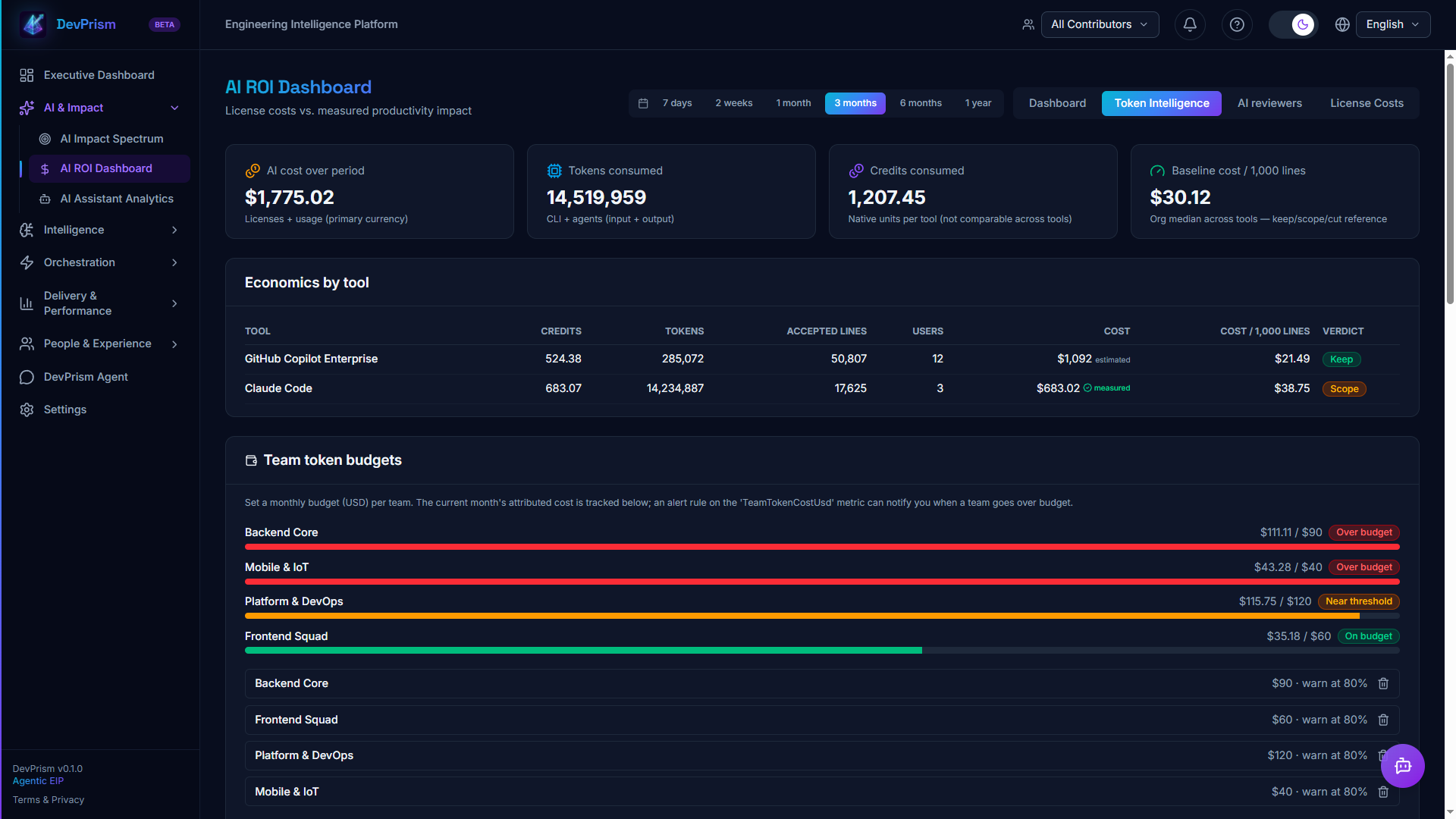The height and width of the screenshot is (819, 1456).
Task: Open AI Assistant Analytics page
Action: click(110, 199)
